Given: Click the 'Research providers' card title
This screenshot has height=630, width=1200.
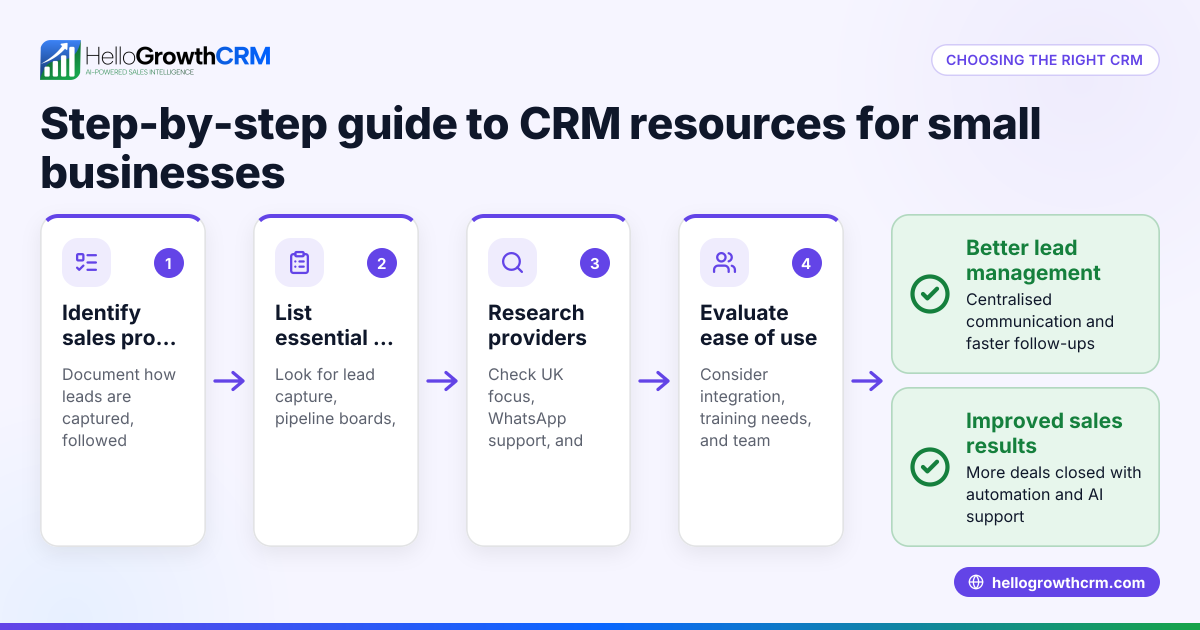Looking at the screenshot, I should pos(537,325).
